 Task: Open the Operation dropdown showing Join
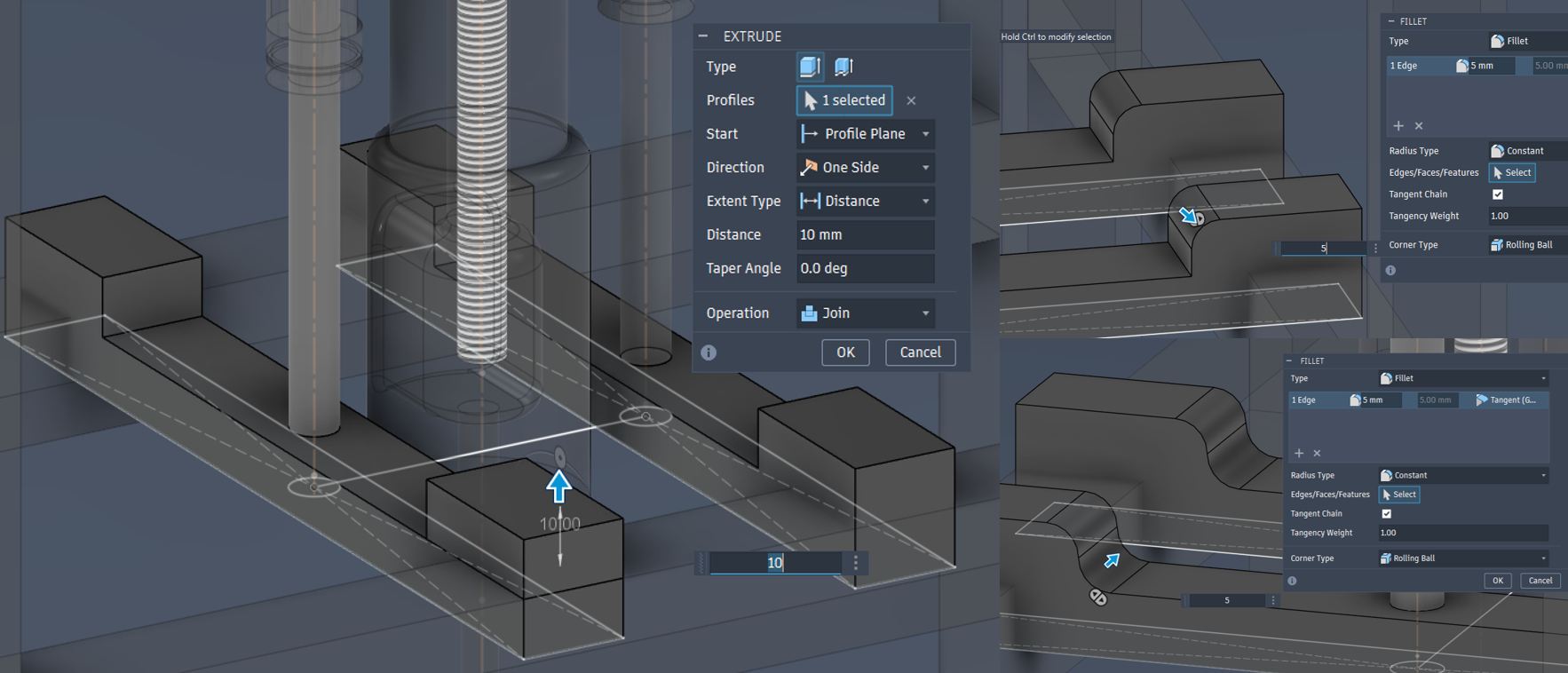[x=866, y=313]
